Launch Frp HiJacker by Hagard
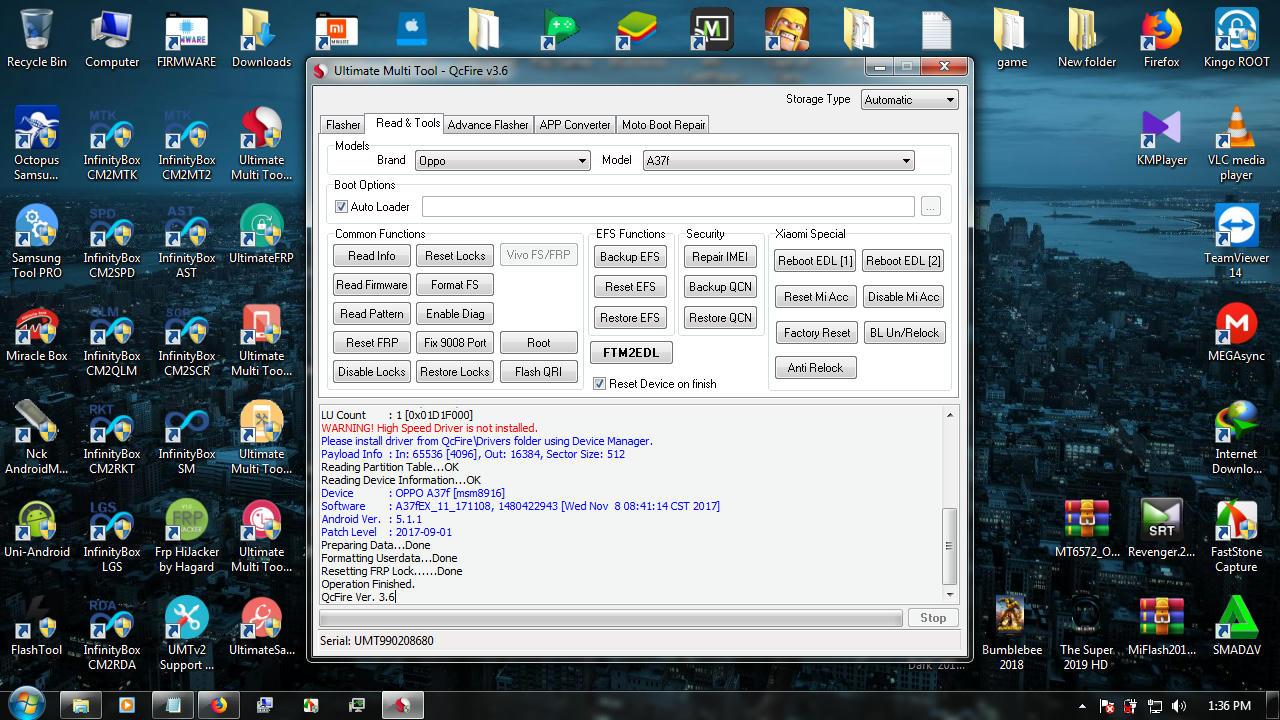Viewport: 1280px width, 720px height. pos(187,536)
